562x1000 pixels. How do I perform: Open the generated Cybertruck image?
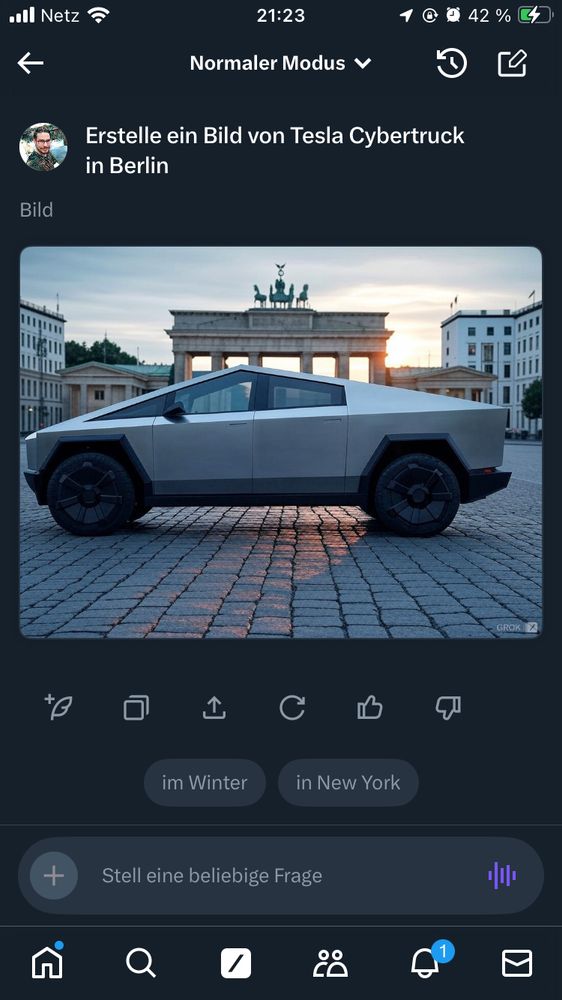[281, 442]
